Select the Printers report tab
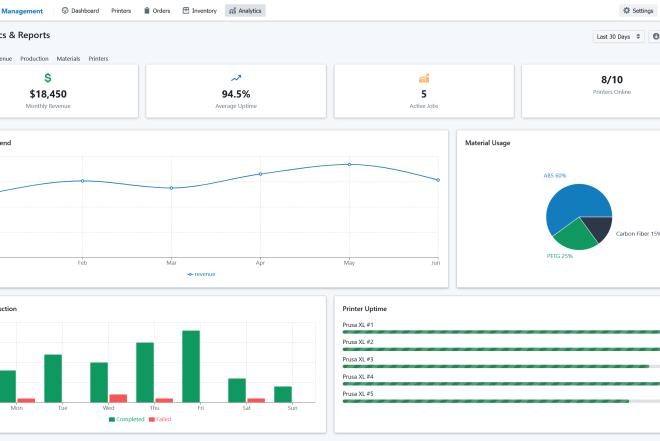This screenshot has height=441, width=660. pyautogui.click(x=98, y=59)
